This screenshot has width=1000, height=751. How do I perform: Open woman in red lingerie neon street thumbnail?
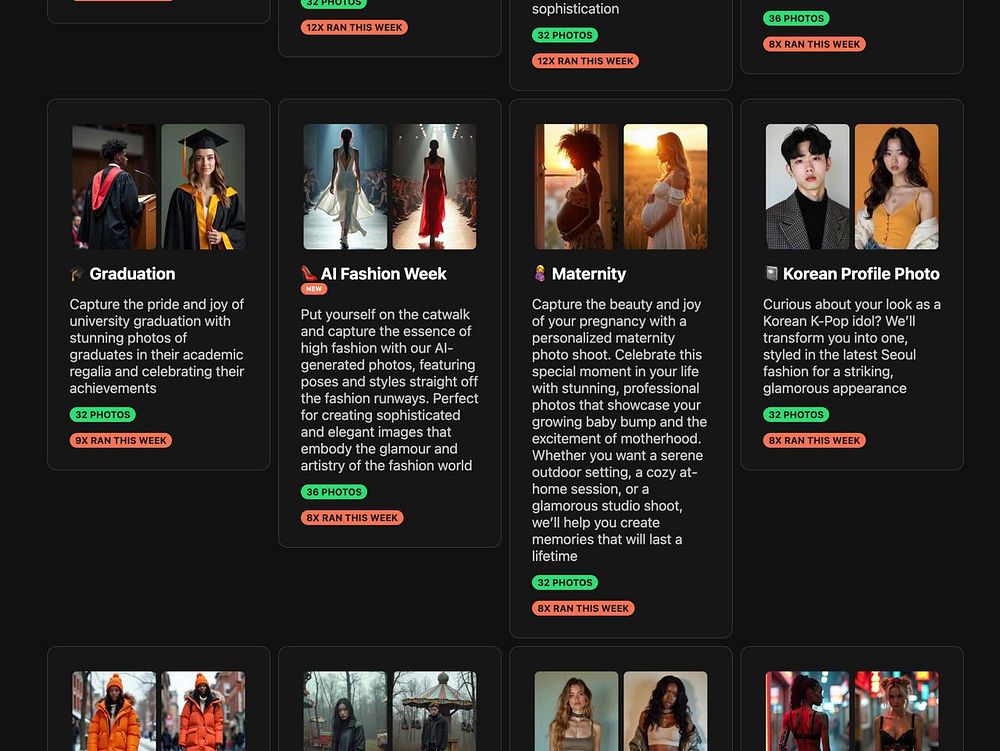coord(807,711)
